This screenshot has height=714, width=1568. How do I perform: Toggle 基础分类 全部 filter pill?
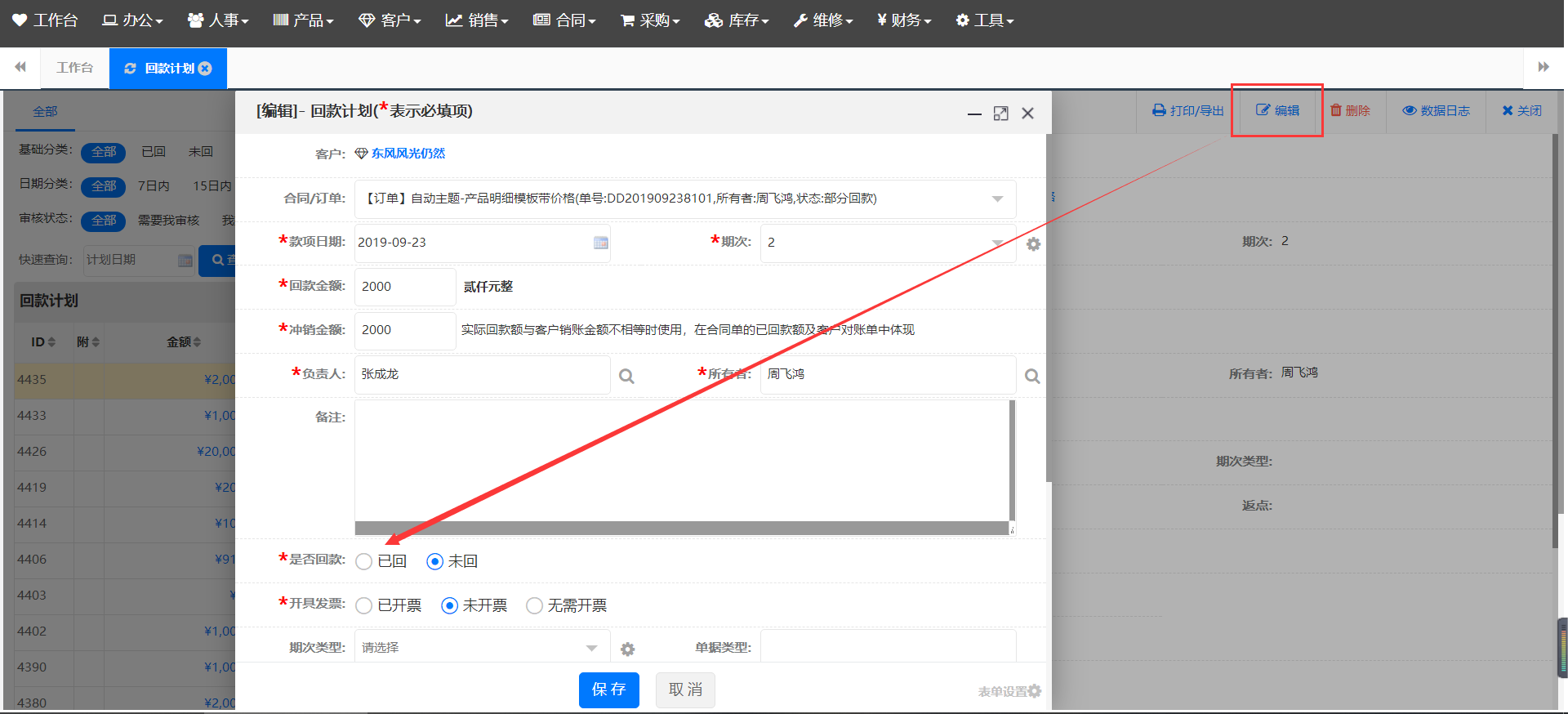point(104,152)
